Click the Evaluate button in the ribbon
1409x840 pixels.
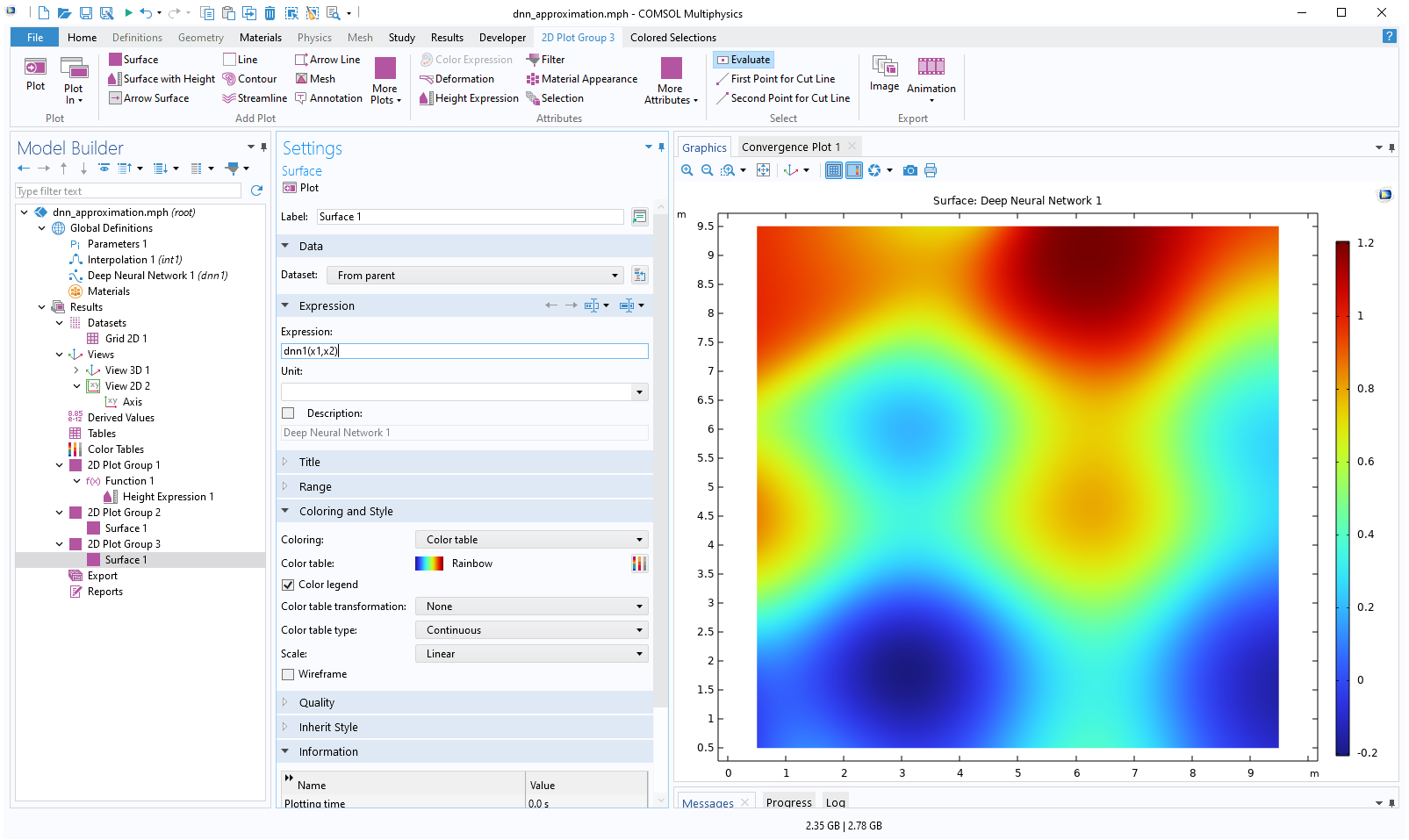(x=744, y=60)
